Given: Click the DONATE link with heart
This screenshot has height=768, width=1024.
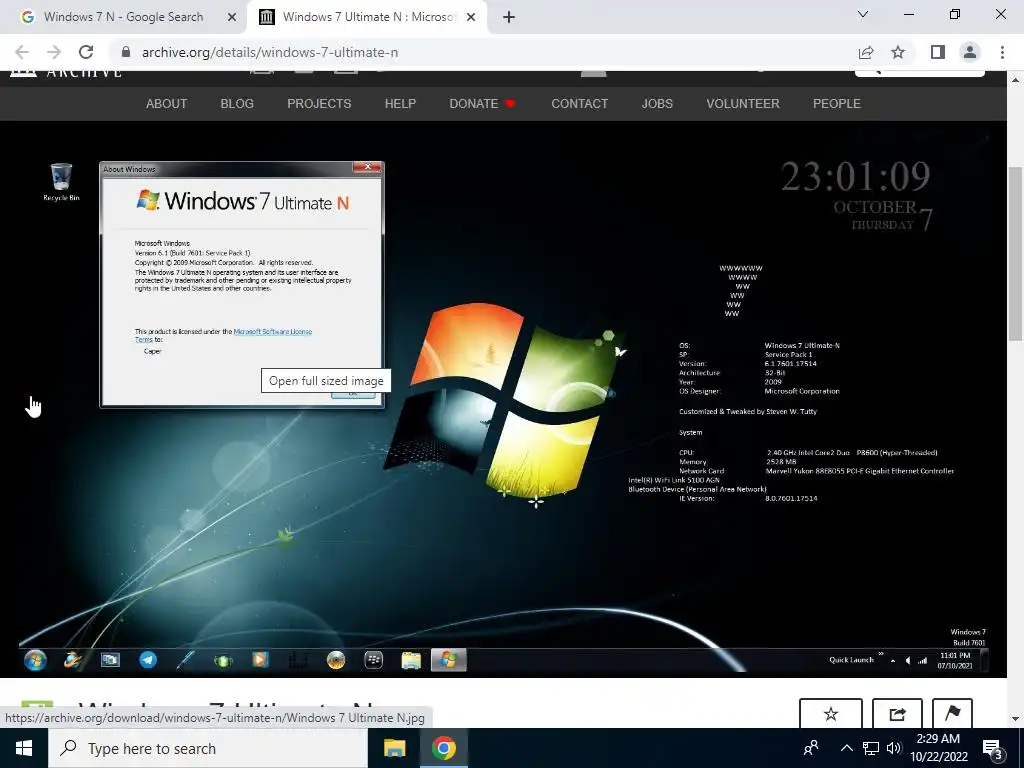Looking at the screenshot, I should point(483,104).
